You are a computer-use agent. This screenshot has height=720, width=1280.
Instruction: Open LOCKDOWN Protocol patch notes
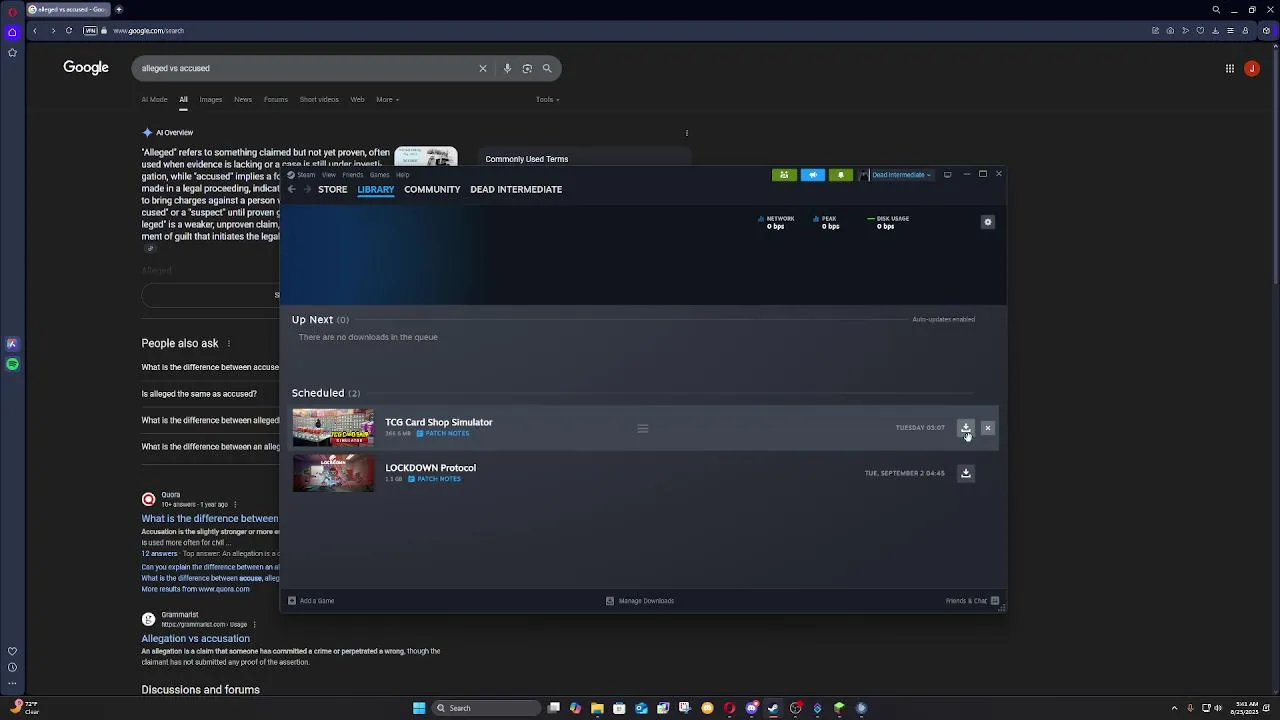click(434, 479)
